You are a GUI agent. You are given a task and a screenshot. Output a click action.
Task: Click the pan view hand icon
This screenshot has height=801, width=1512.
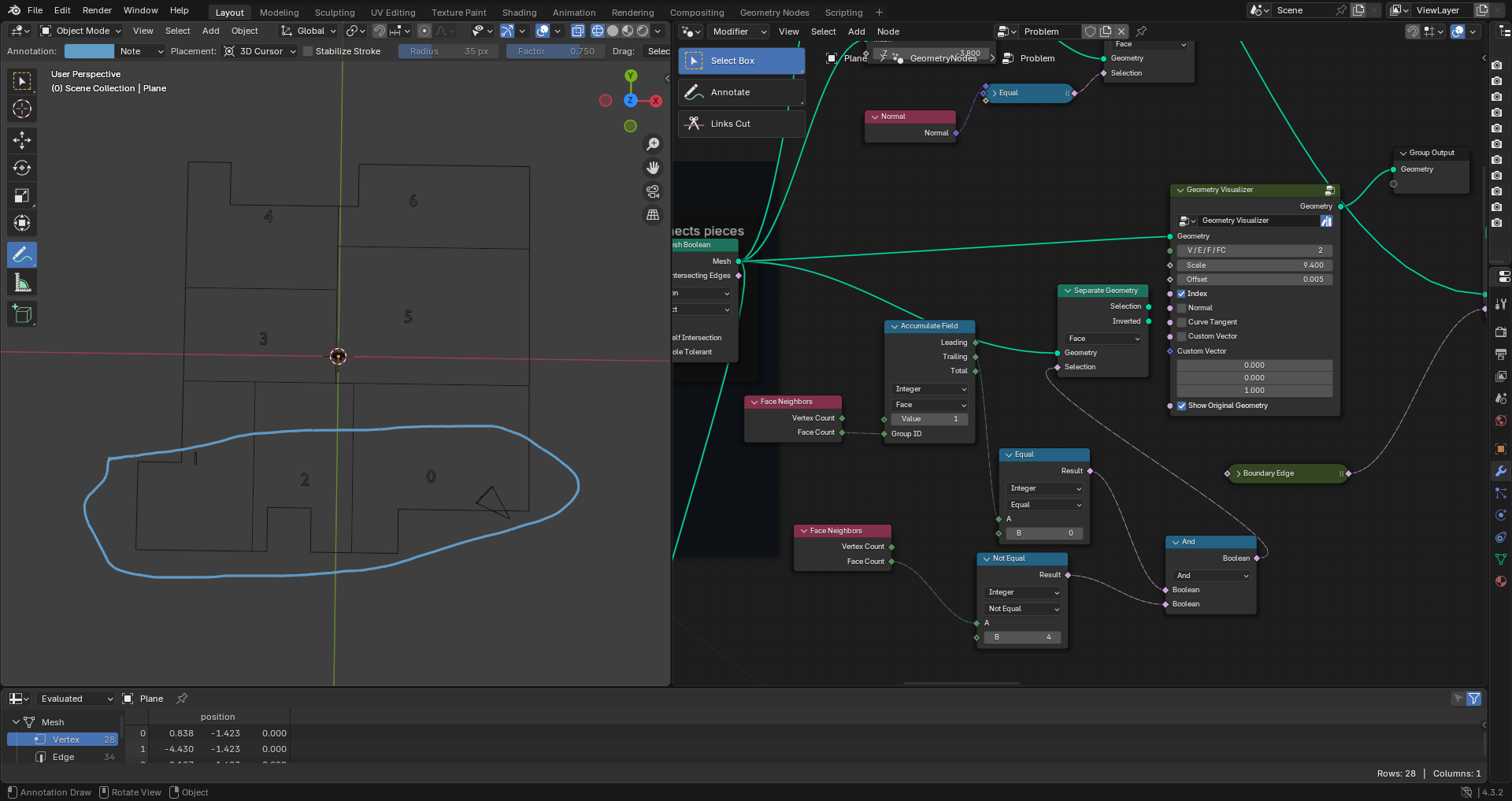pos(653,168)
